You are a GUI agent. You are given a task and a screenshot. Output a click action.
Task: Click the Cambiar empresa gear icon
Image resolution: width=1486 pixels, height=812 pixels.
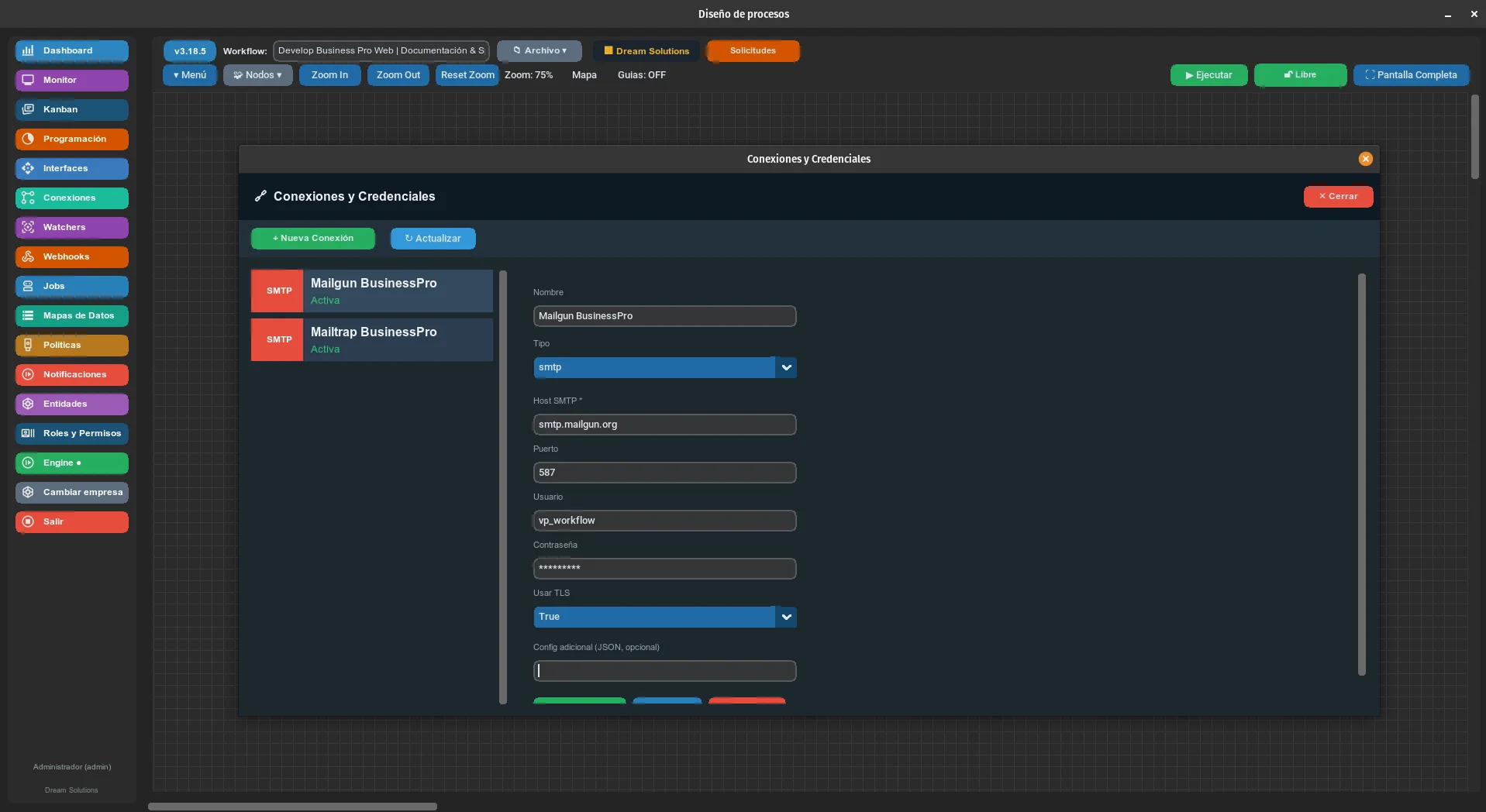click(x=28, y=492)
